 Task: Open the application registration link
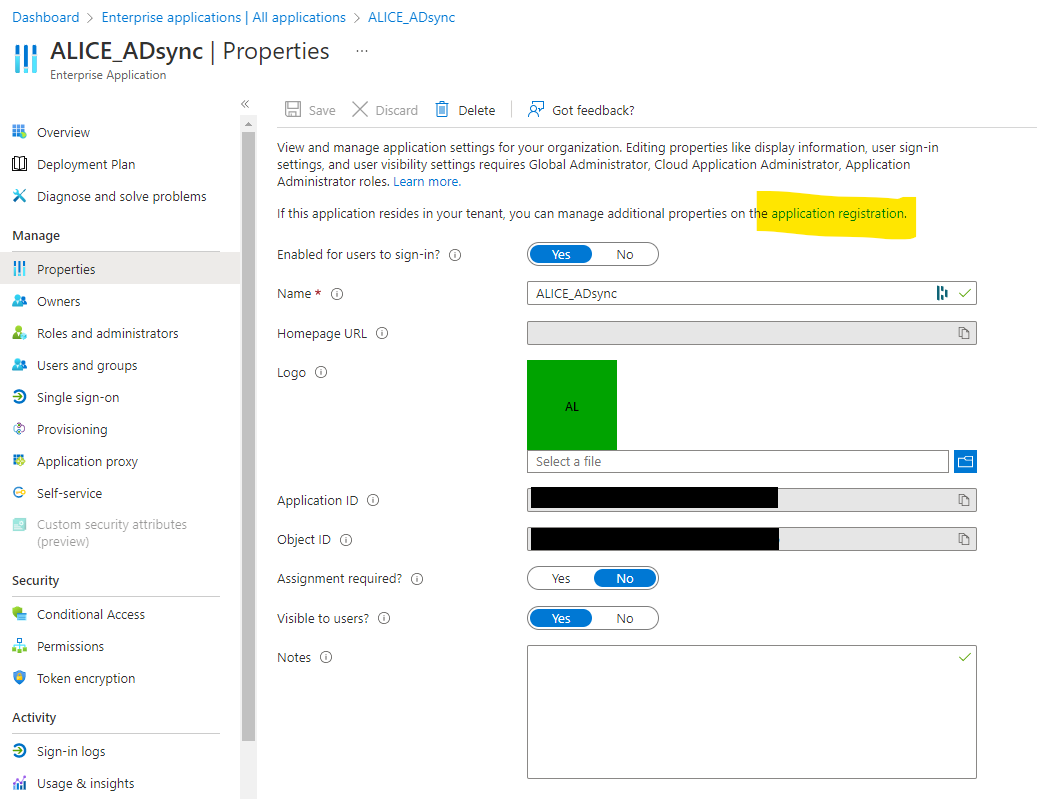click(x=839, y=214)
